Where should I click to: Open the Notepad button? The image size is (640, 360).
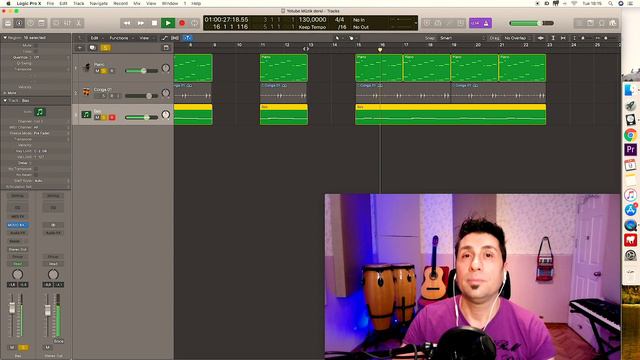590,23
